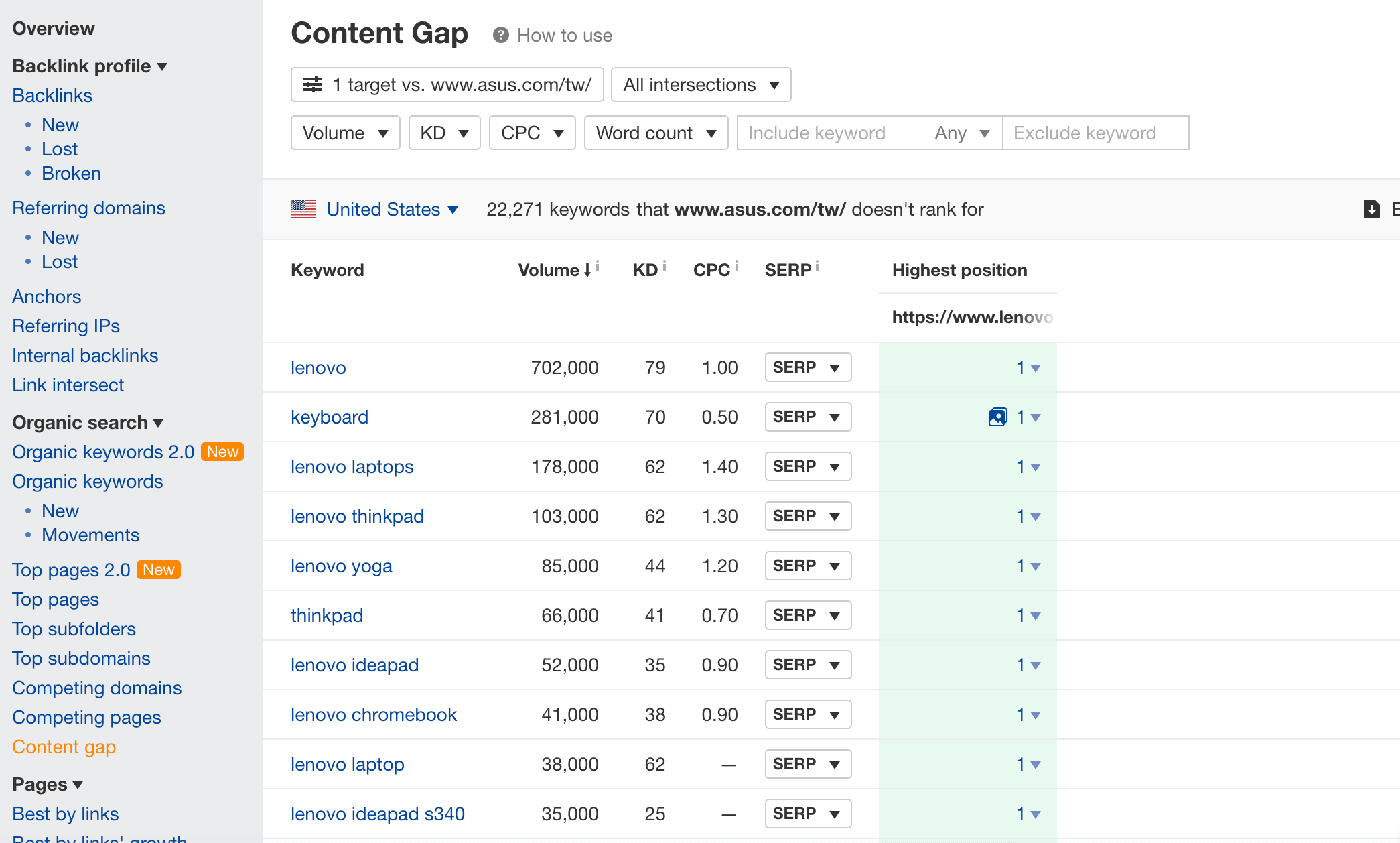Open Organic keywords 2.0 in the sidebar
The image size is (1400, 843).
tap(103, 452)
